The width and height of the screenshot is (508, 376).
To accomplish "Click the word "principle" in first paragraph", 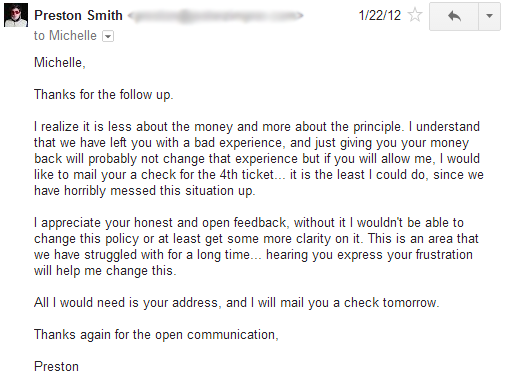I will (377, 127).
